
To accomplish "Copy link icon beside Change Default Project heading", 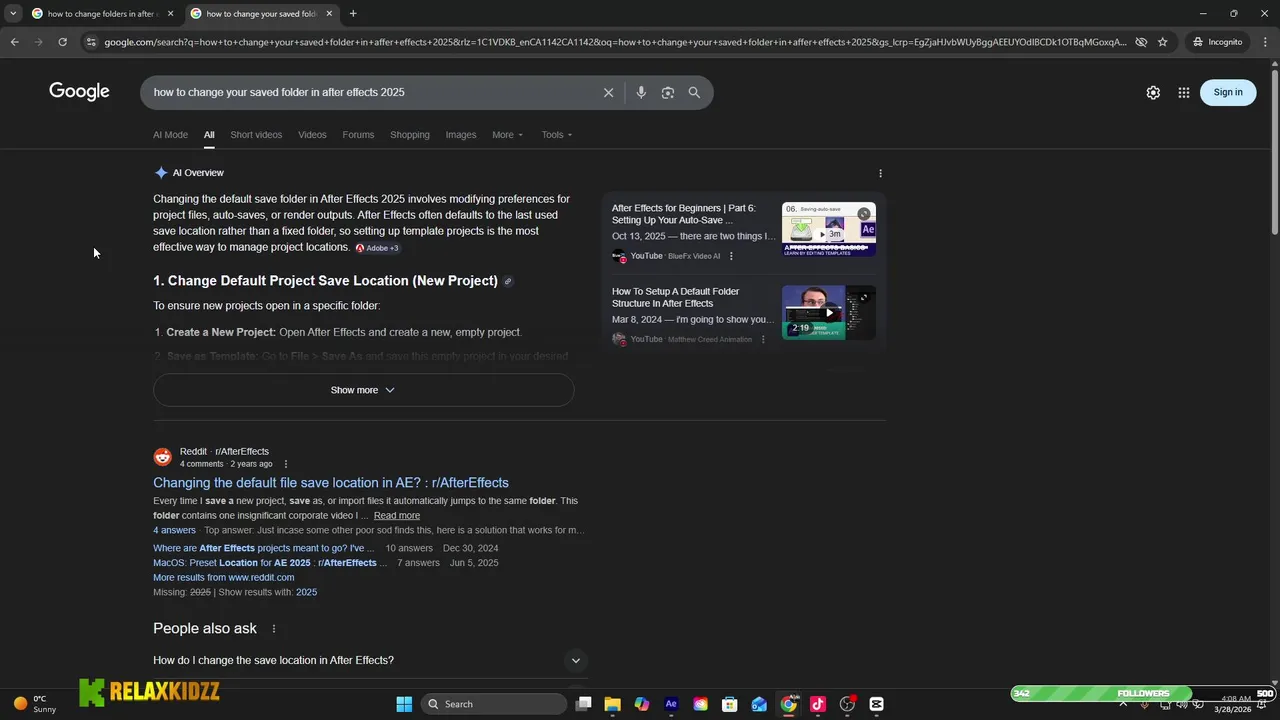I will [x=508, y=281].
